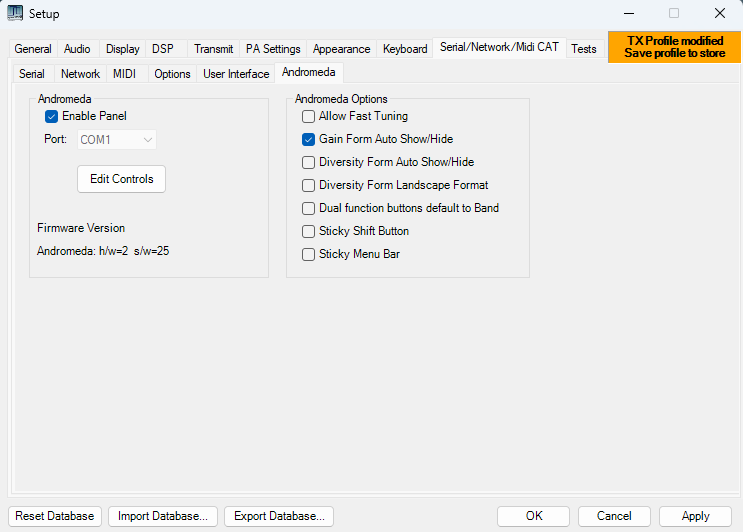This screenshot has height=532, width=743.
Task: Select the Andromeda sub-tab
Action: [308, 72]
